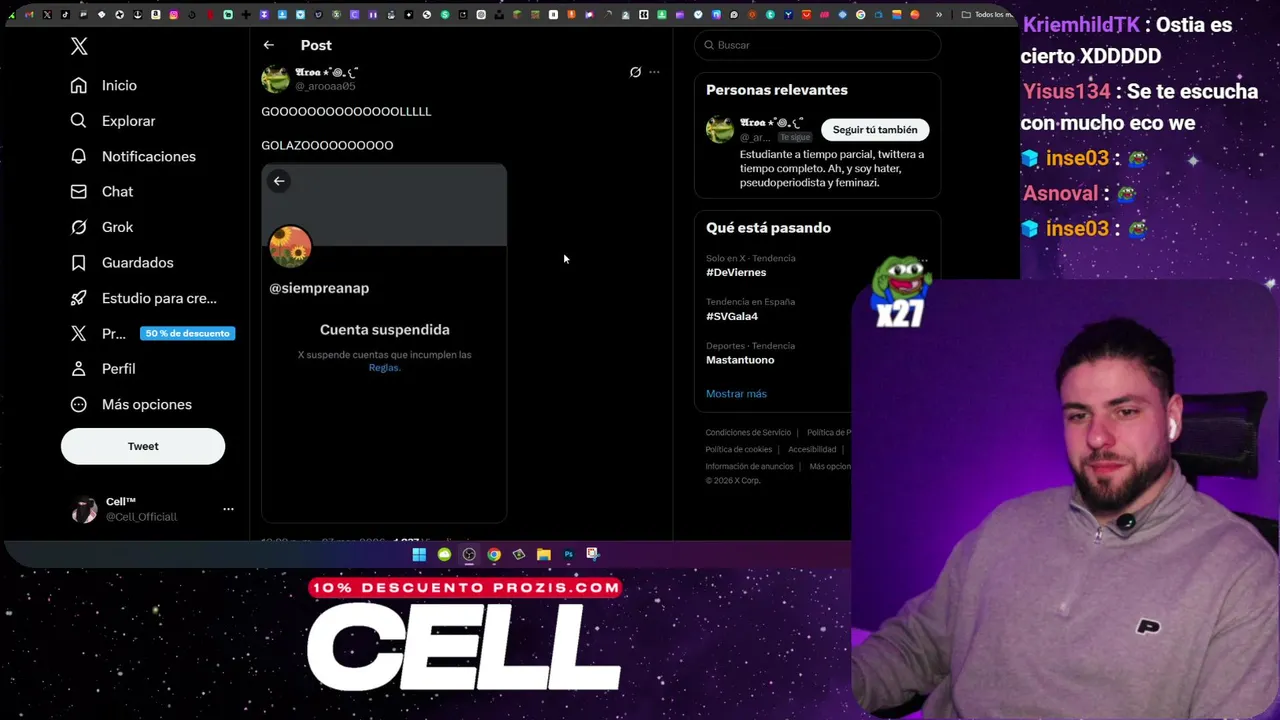Open Grok in the sidebar
Screen dimensions: 1280x720
(102, 227)
